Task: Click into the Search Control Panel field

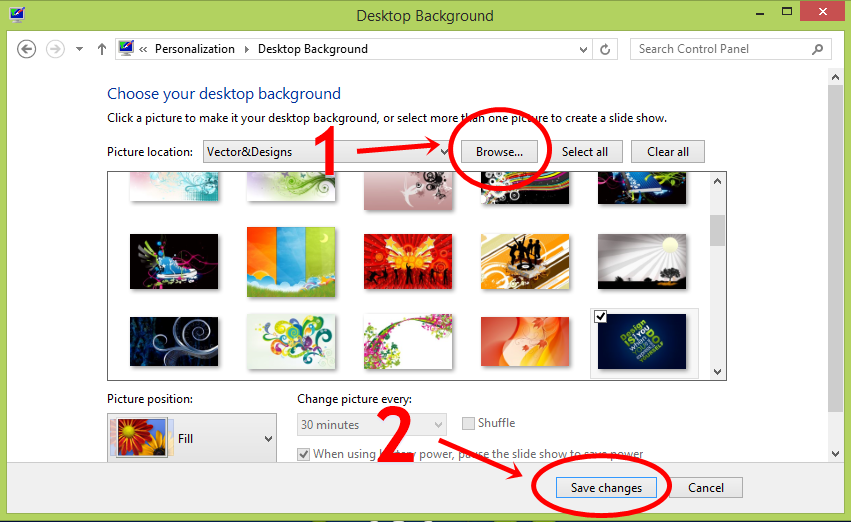Action: (x=731, y=49)
